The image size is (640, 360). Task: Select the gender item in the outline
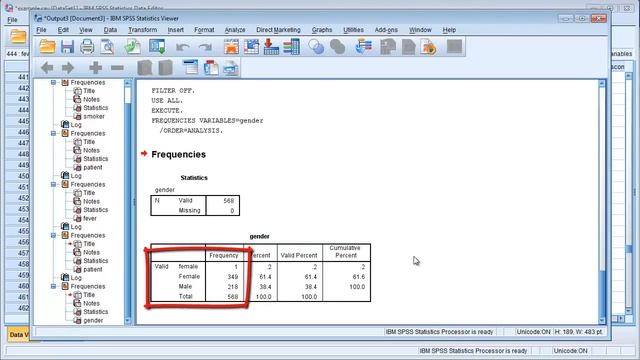pos(93,320)
